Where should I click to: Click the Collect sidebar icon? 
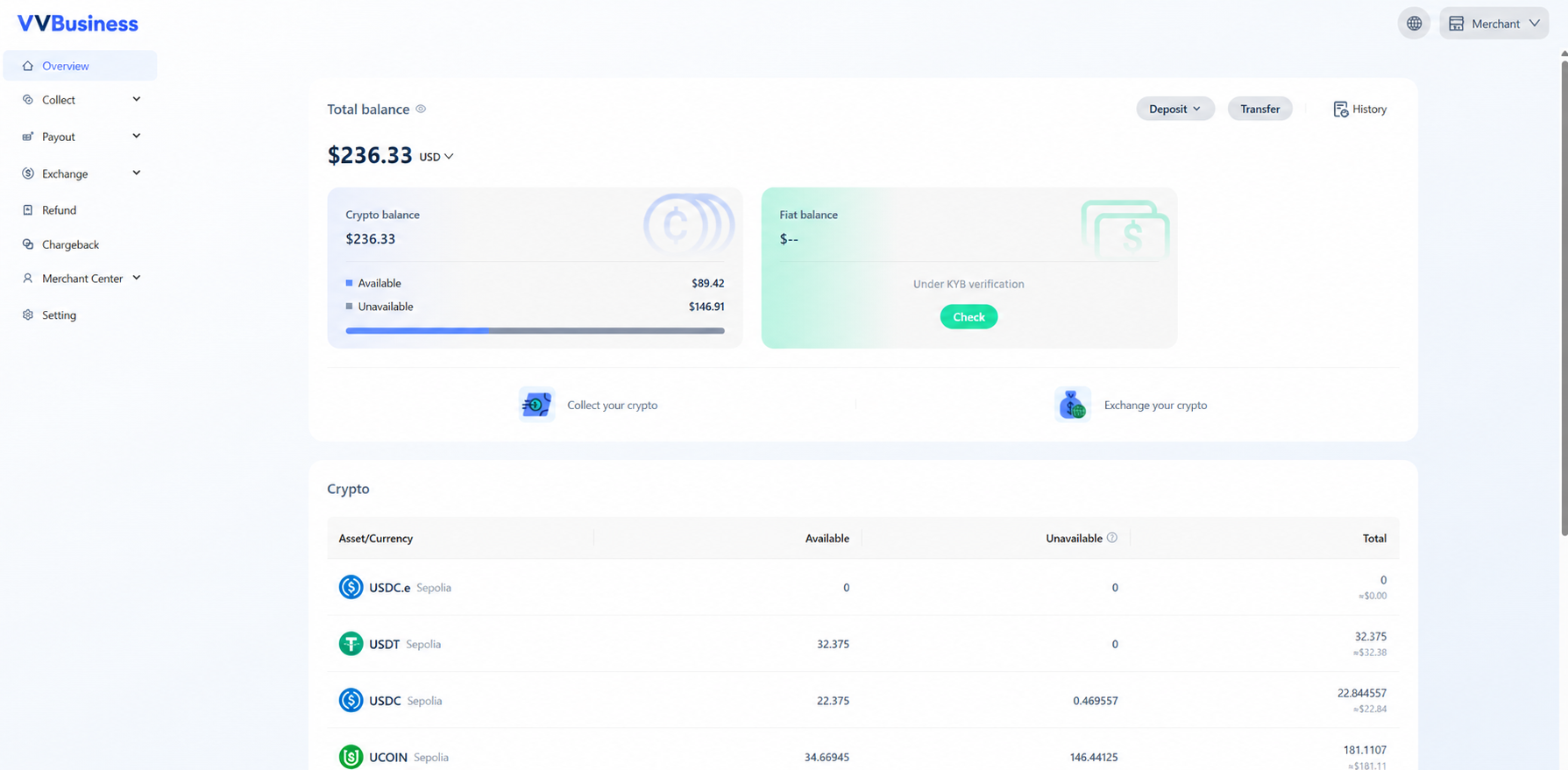tap(28, 100)
